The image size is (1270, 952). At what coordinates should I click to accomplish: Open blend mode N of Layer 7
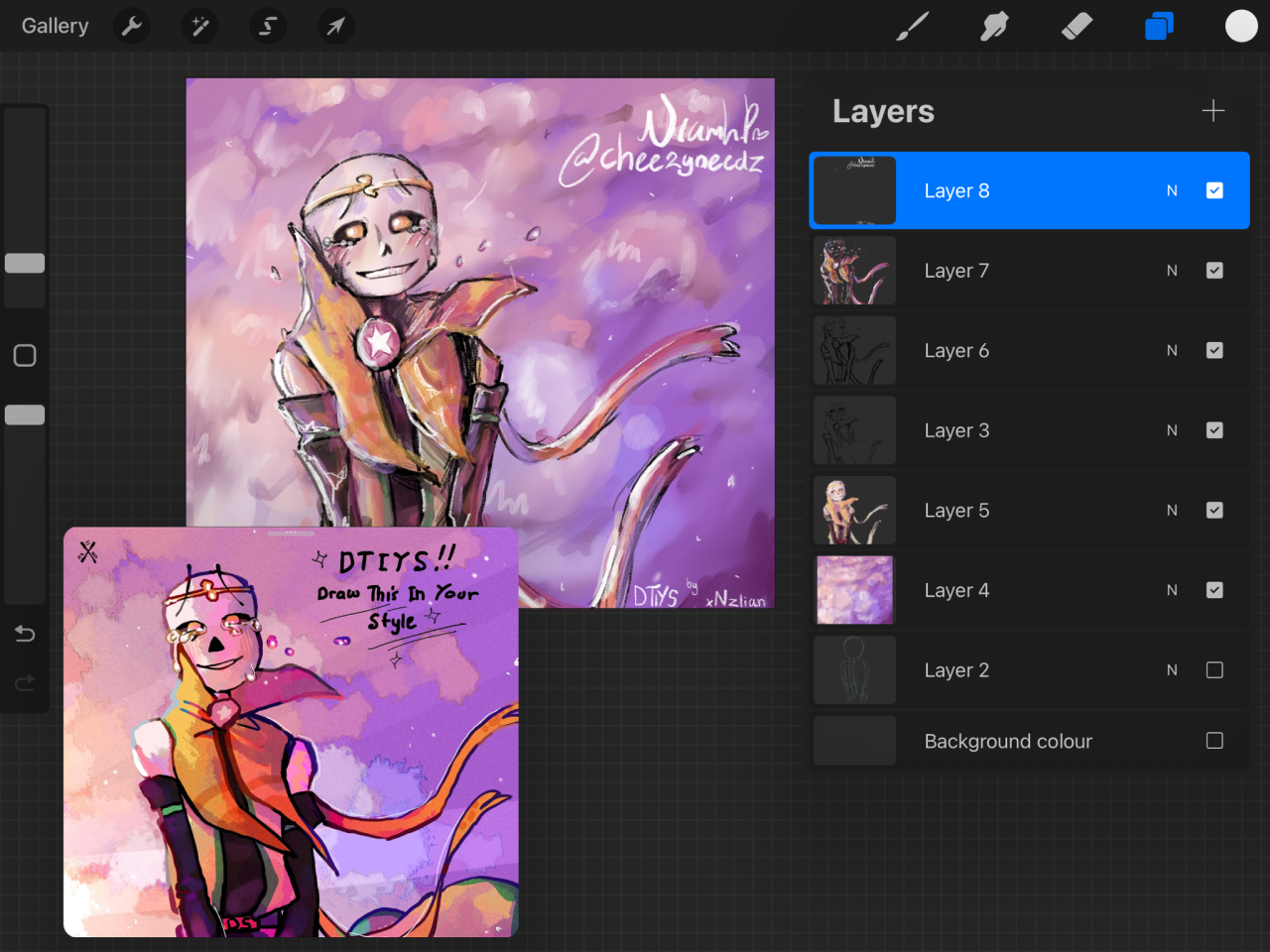(1172, 270)
